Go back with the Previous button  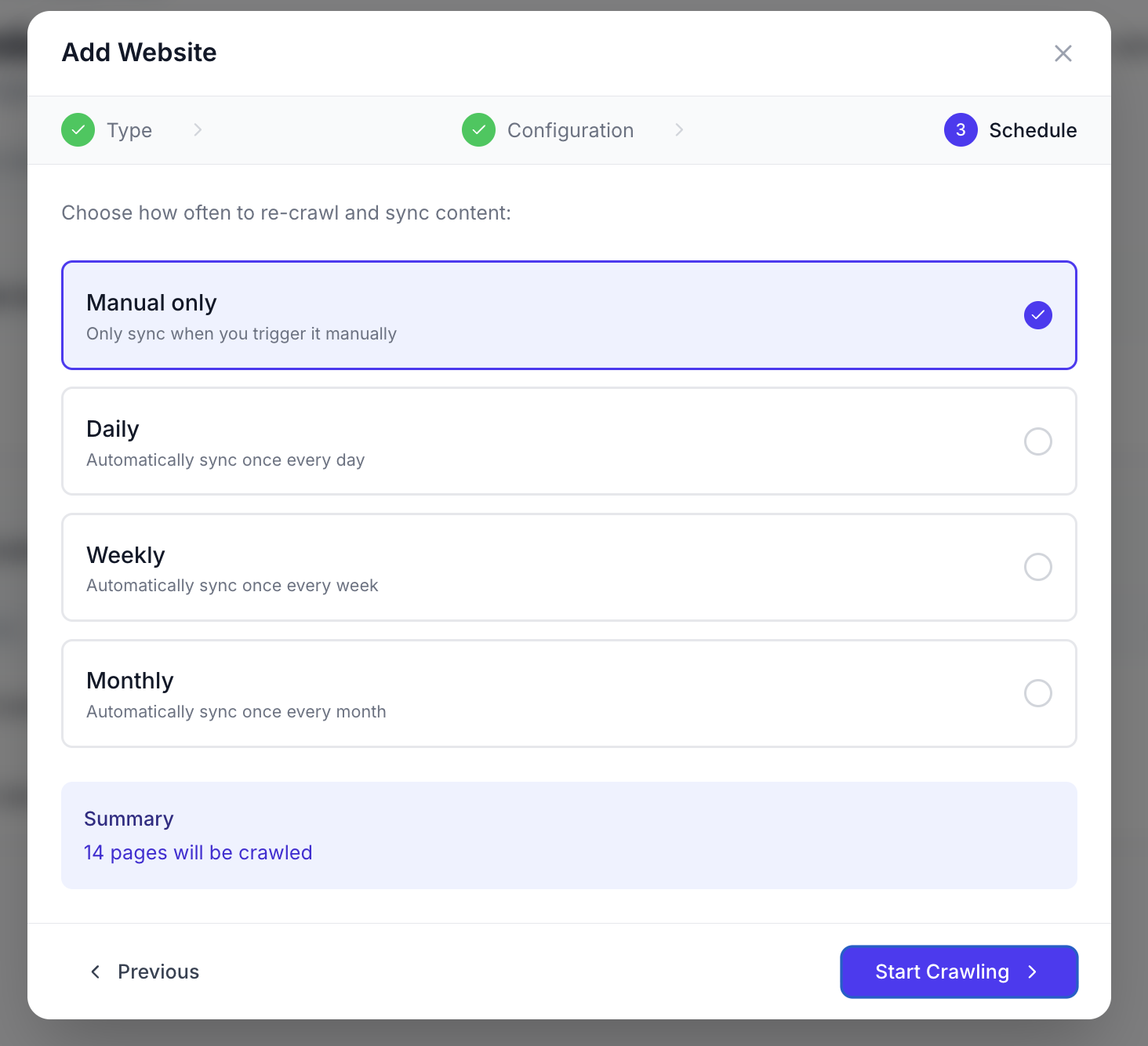click(145, 972)
